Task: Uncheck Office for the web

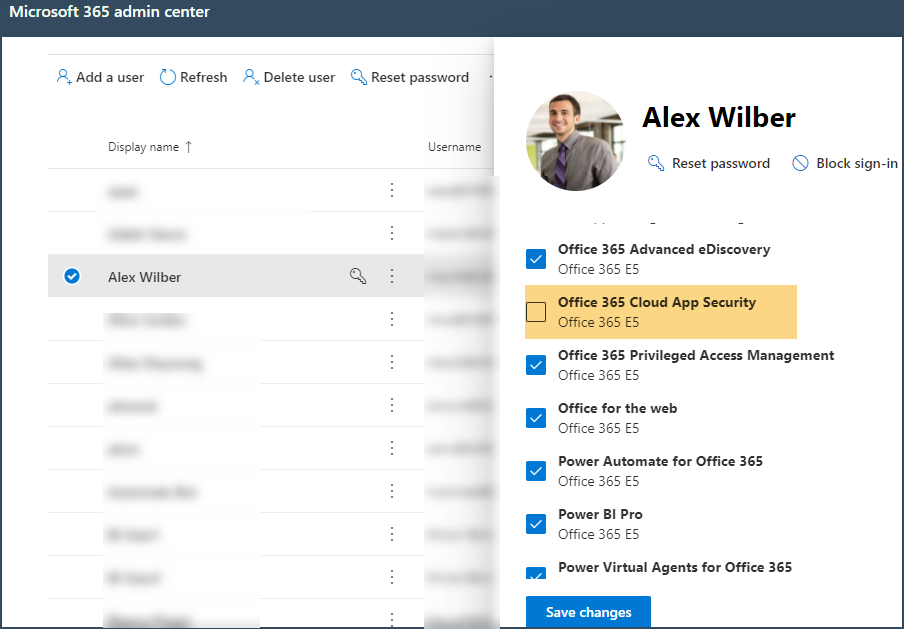Action: 536,418
